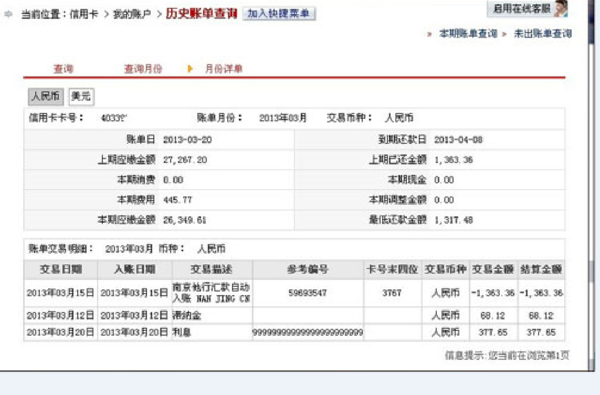This screenshot has width=600, height=395.
Task: Click the 最低还款金额 value 1,317.48
Action: (x=453, y=220)
